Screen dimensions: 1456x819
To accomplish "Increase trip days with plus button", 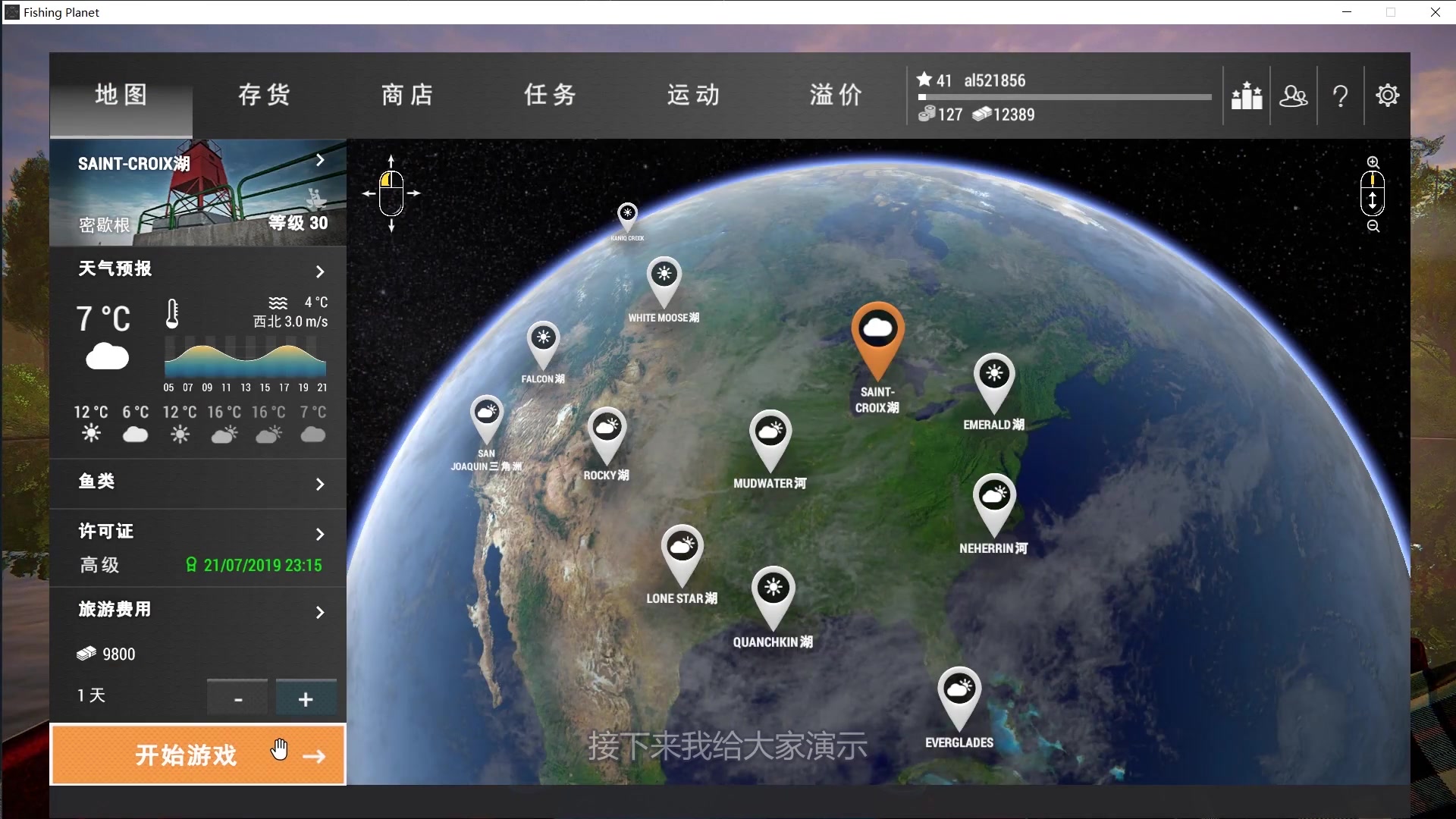I will click(x=306, y=698).
